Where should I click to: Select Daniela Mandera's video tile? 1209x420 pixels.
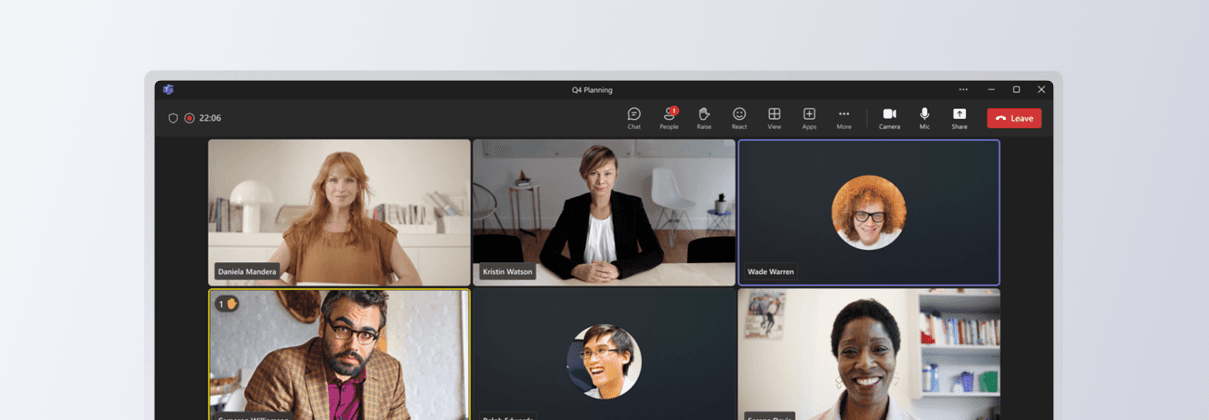point(339,212)
